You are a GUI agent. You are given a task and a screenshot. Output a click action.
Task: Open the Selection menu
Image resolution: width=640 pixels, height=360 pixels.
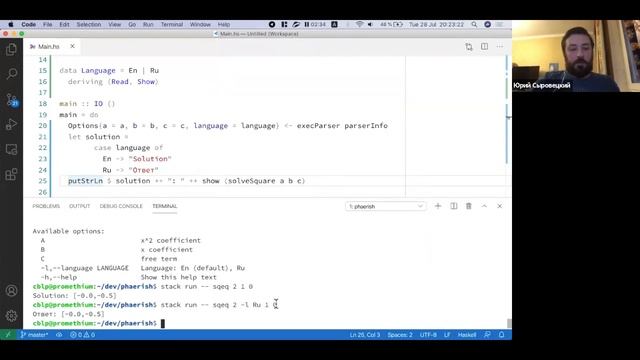point(89,24)
